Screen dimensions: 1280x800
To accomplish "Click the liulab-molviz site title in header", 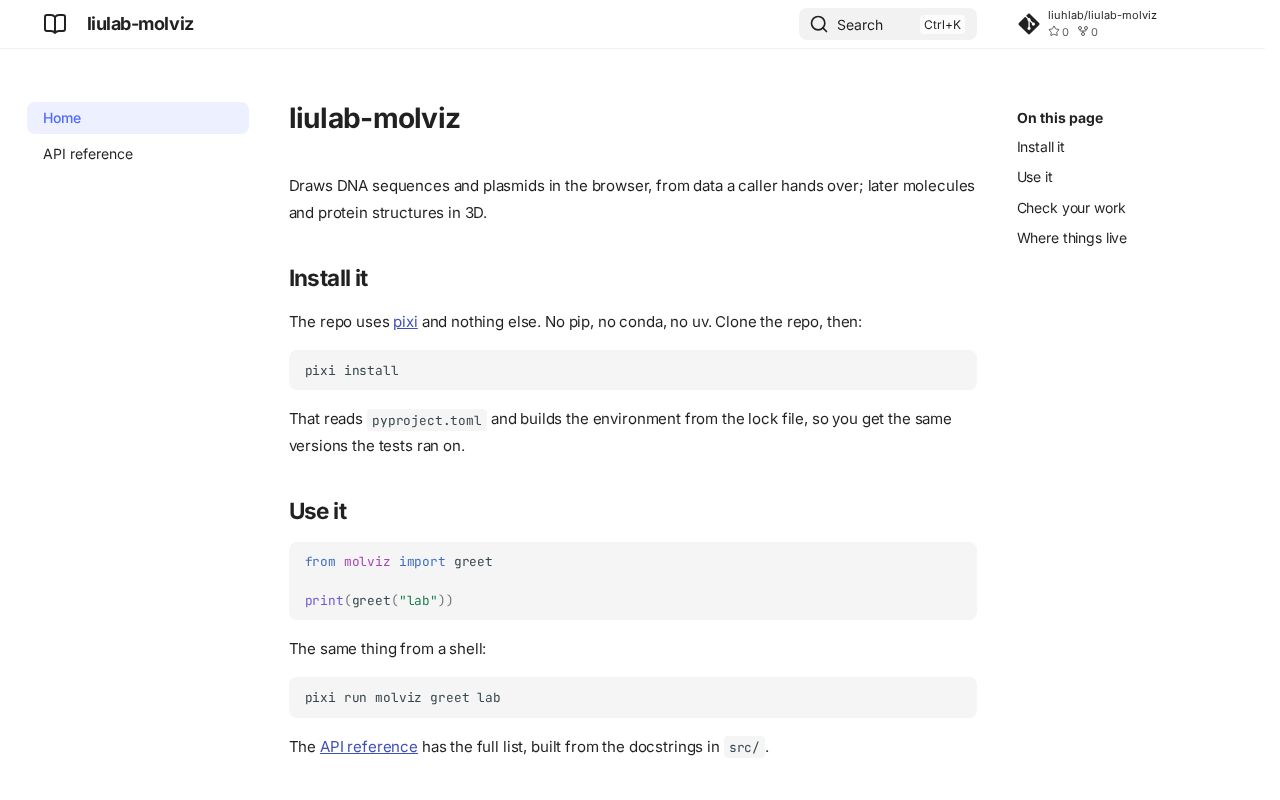I will click(x=140, y=24).
